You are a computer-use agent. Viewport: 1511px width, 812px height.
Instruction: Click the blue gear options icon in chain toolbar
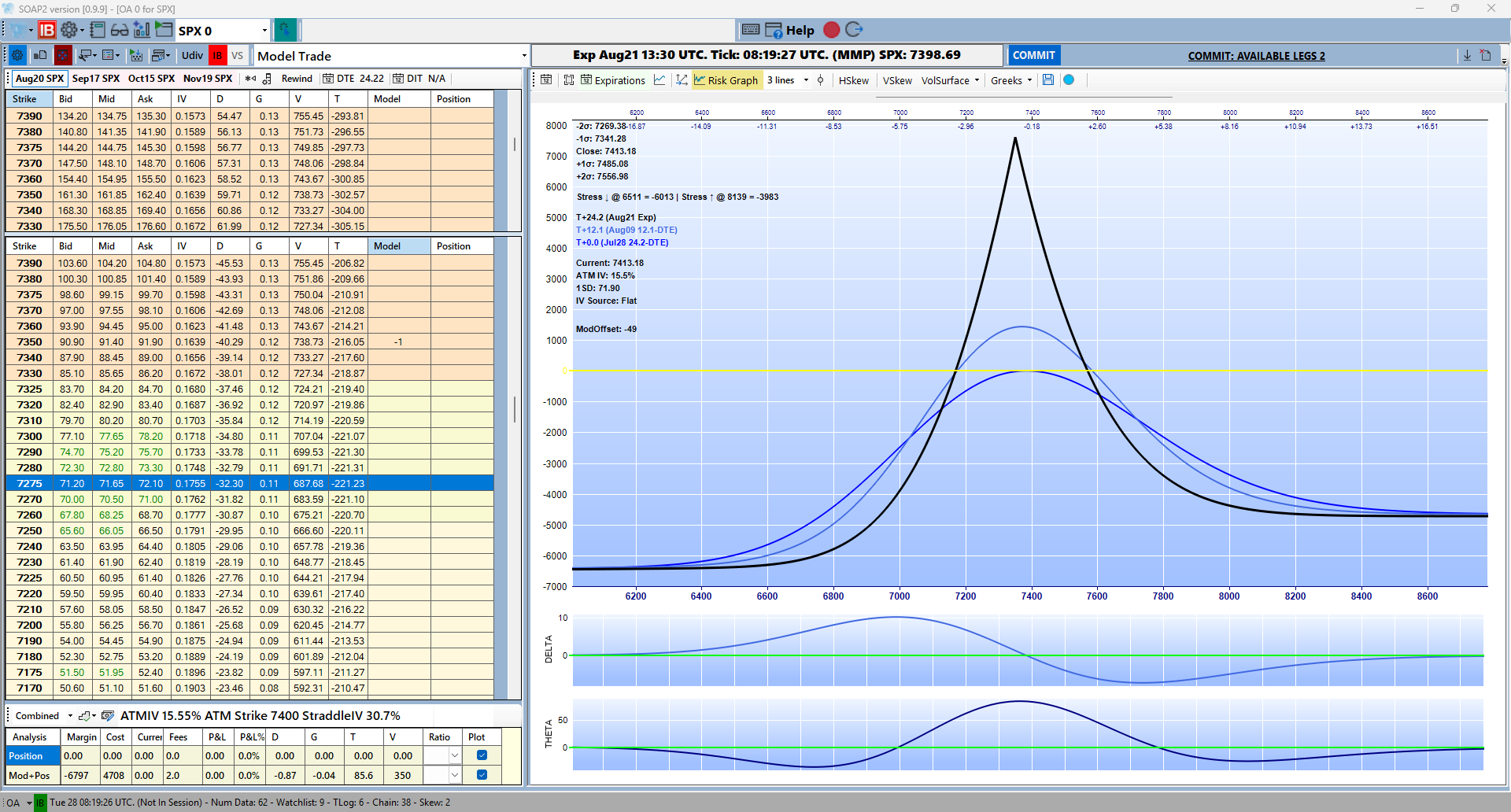coord(17,55)
